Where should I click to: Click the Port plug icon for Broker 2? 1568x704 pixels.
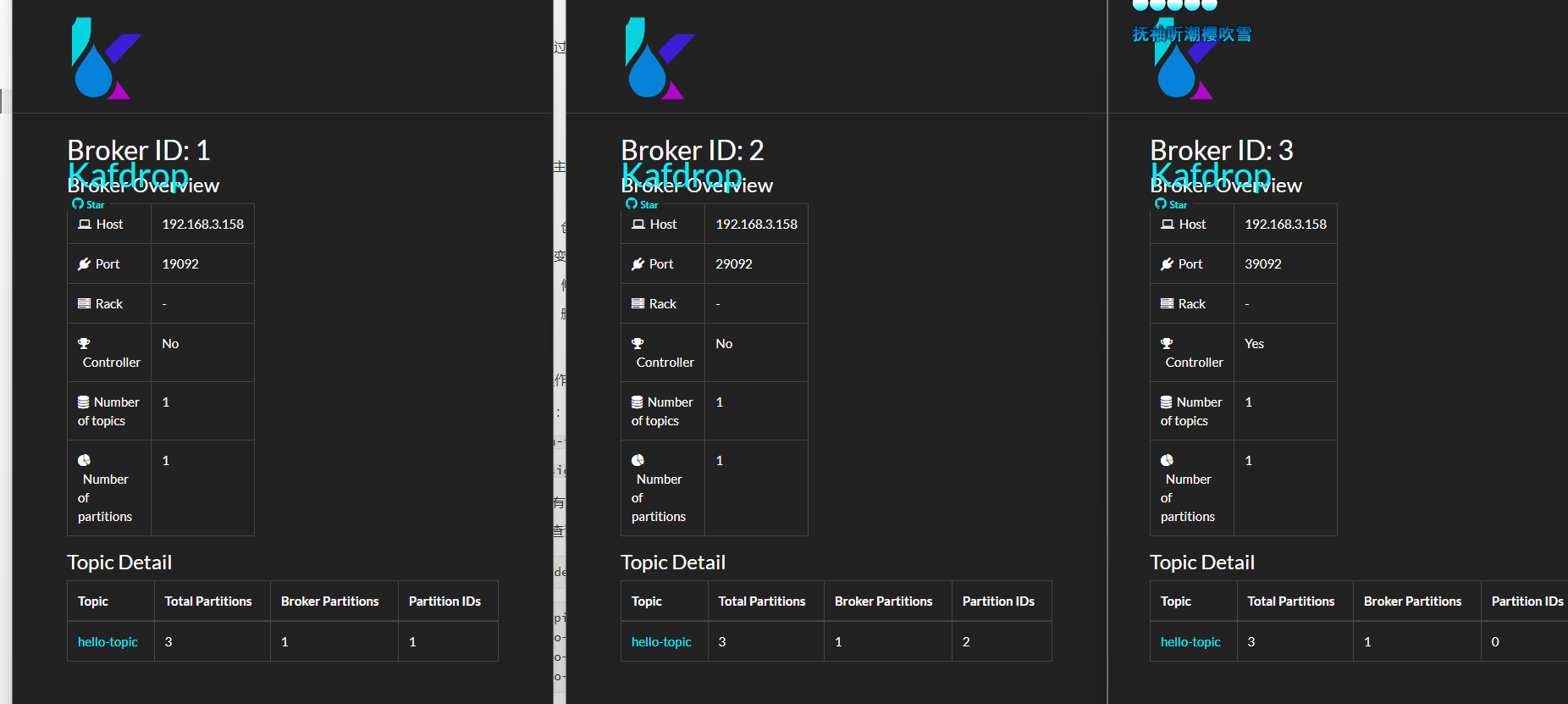638,264
